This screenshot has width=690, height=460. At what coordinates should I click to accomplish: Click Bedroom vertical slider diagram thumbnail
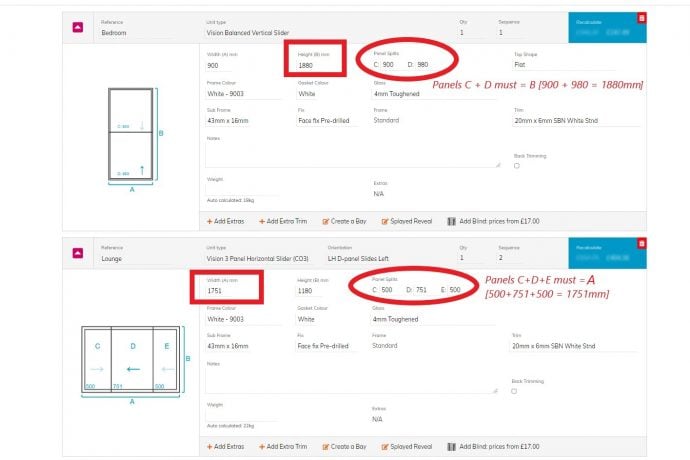[133, 135]
